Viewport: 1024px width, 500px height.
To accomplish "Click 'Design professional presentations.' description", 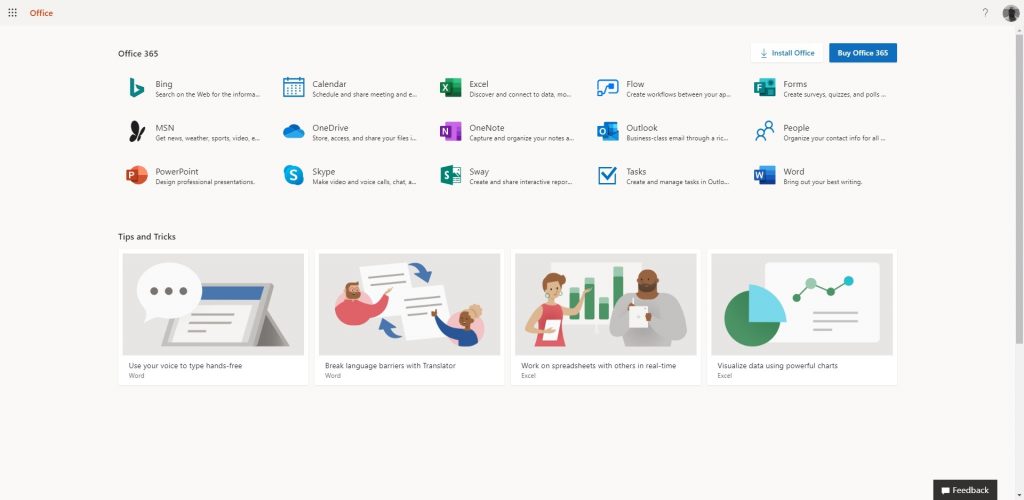I will [x=205, y=182].
